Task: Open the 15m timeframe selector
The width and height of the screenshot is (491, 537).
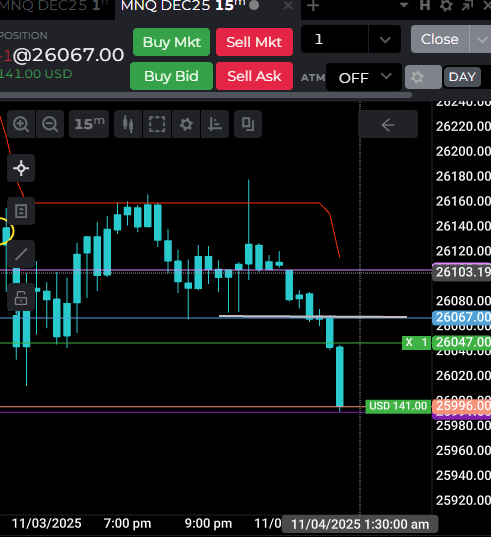Action: click(89, 124)
